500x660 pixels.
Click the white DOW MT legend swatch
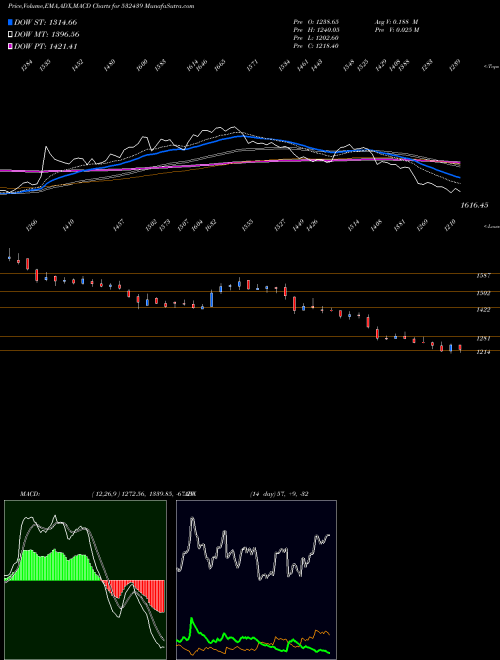pyautogui.click(x=10, y=34)
